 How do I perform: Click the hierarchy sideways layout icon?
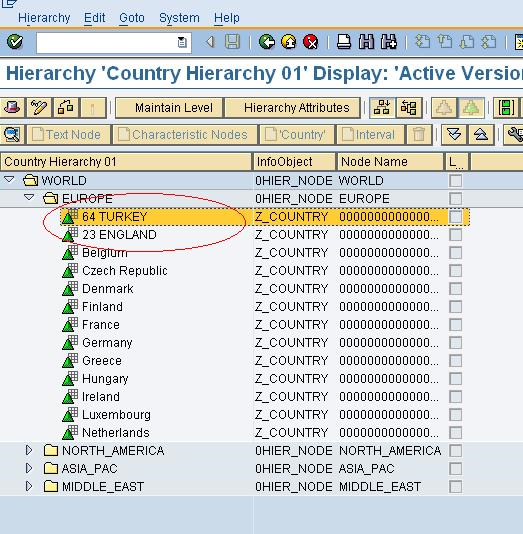tap(409, 108)
